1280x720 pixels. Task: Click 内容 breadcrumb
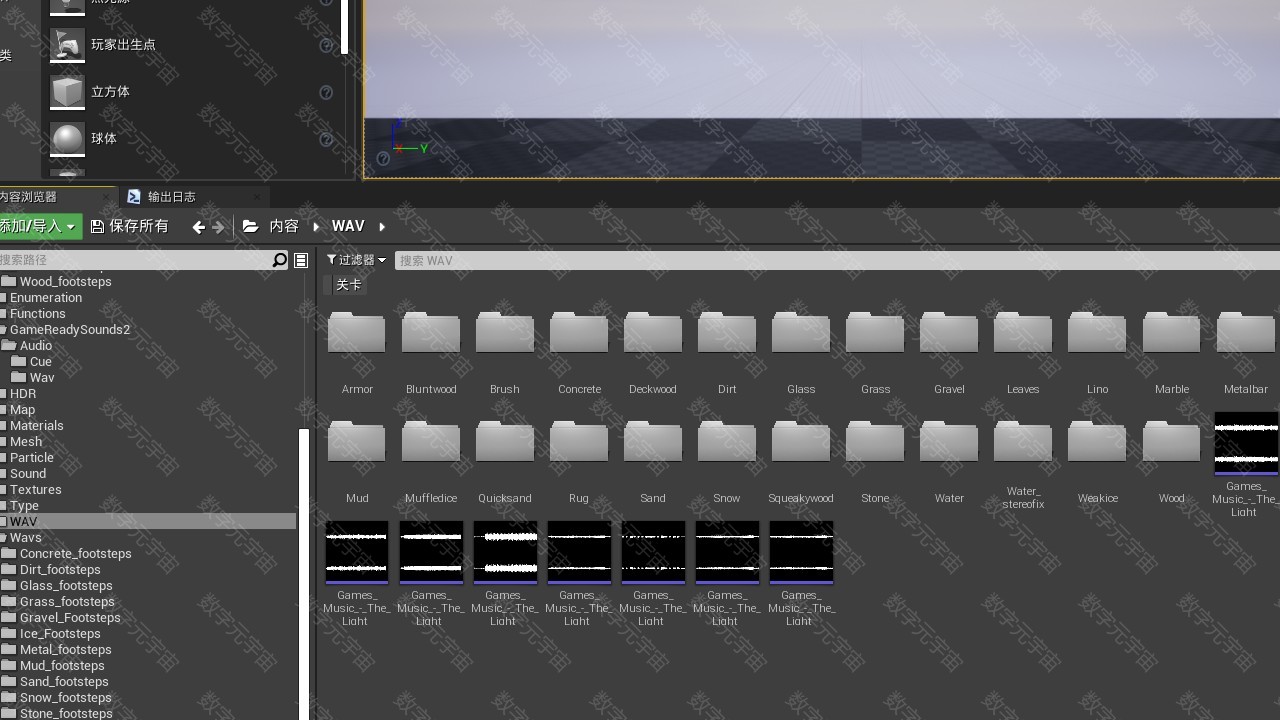tap(284, 227)
